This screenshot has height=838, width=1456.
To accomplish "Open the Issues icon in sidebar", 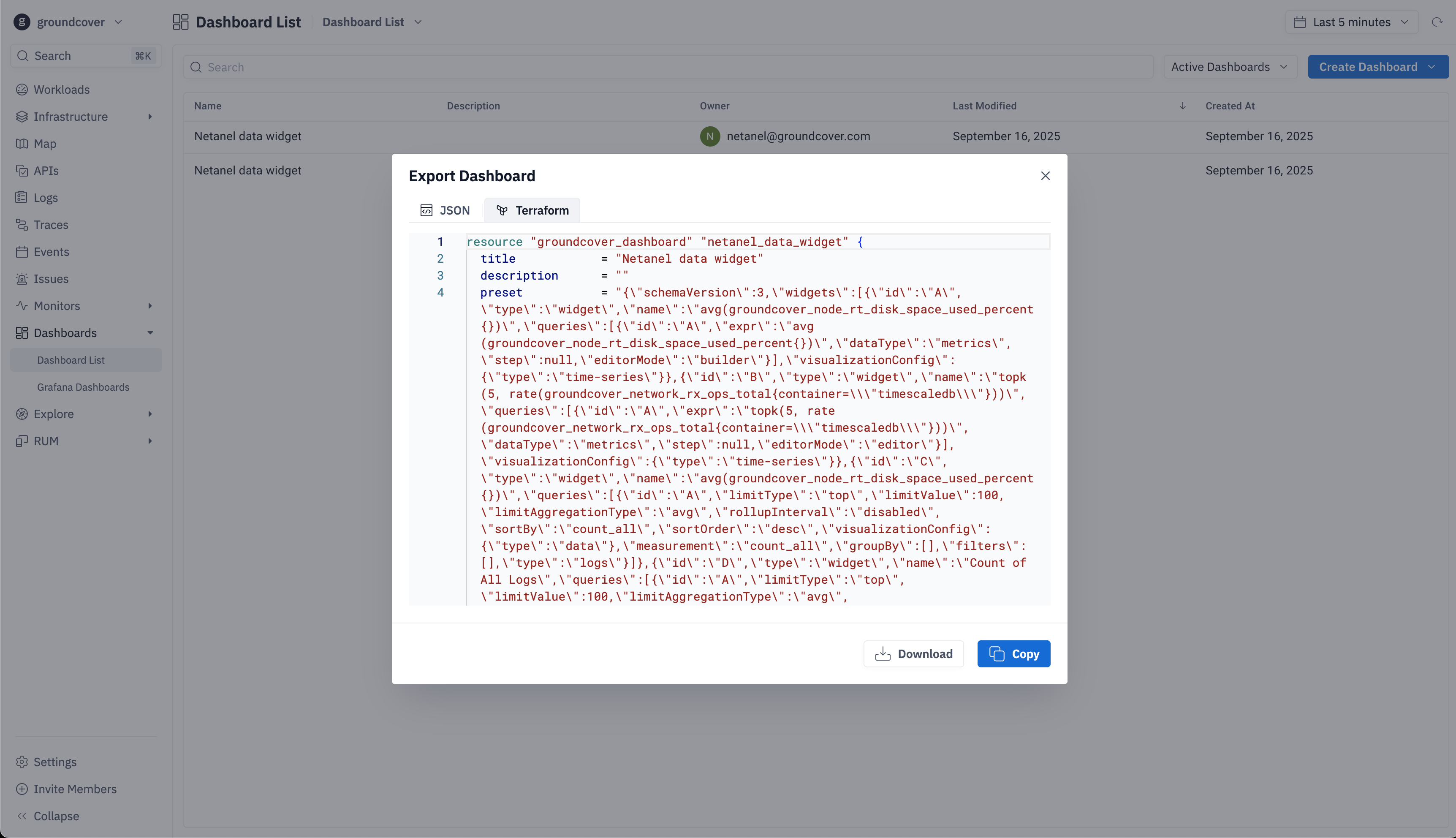I will point(22,279).
